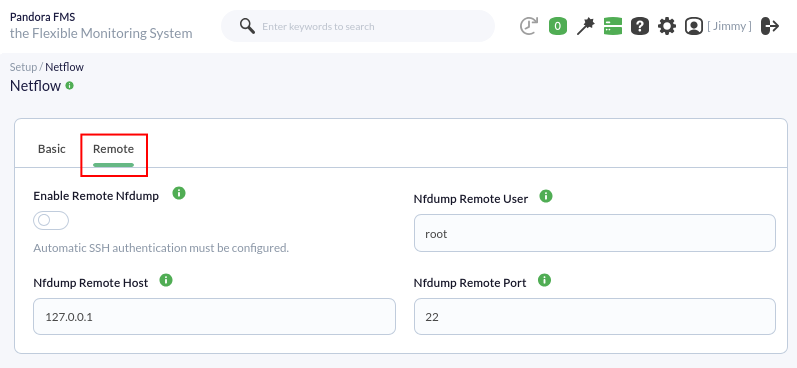Click the logout arrow icon

click(770, 26)
